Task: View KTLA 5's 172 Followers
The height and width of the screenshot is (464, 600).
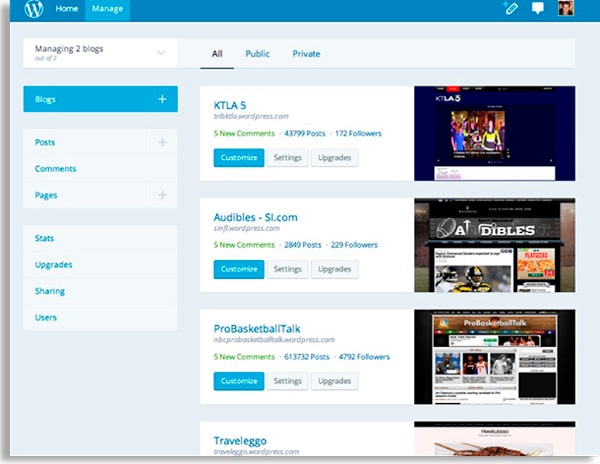Action: point(358,134)
